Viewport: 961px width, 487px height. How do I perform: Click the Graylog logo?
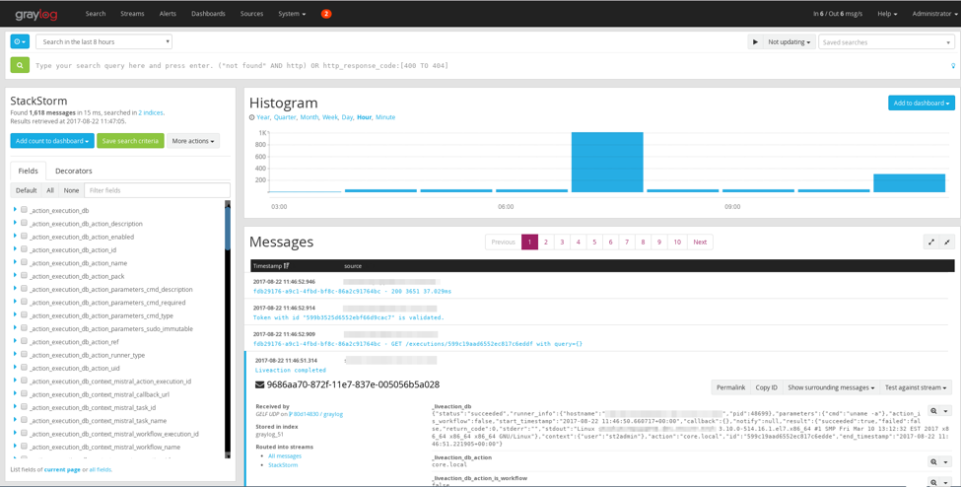(x=36, y=14)
